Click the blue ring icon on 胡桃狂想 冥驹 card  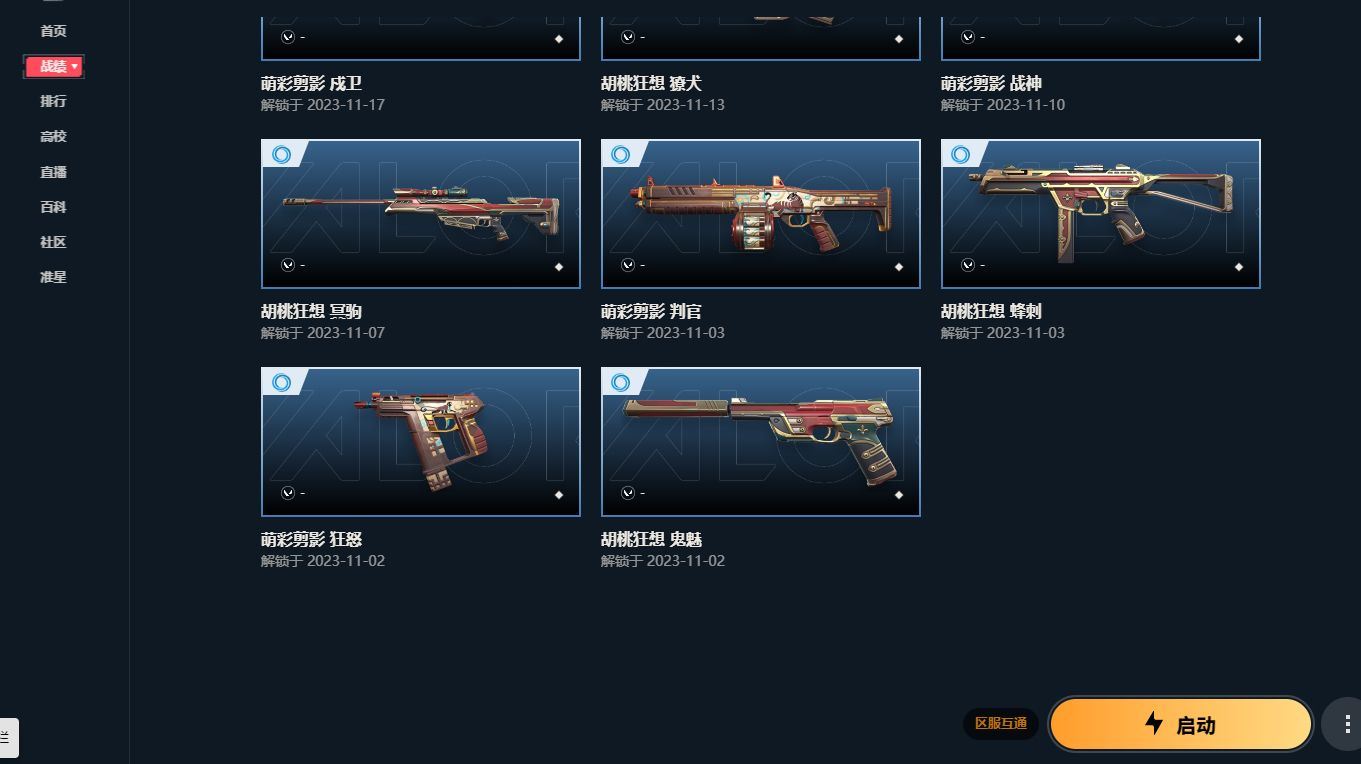281,154
